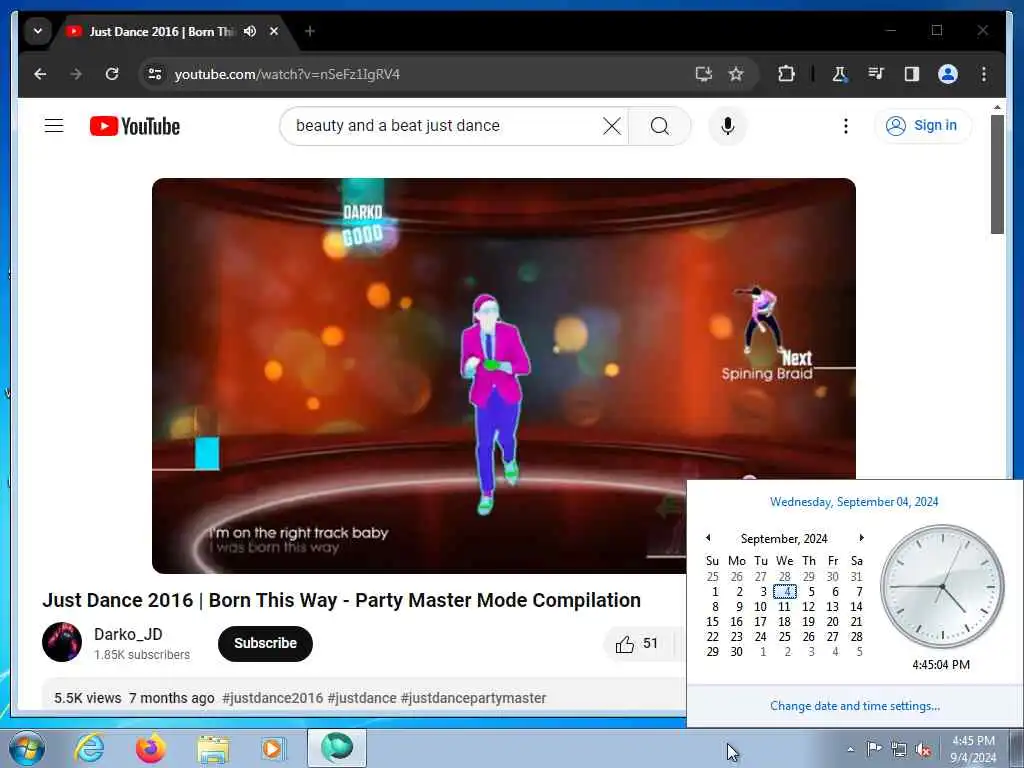Search with your voice microphone
Image resolution: width=1024 pixels, height=768 pixels.
tap(728, 126)
